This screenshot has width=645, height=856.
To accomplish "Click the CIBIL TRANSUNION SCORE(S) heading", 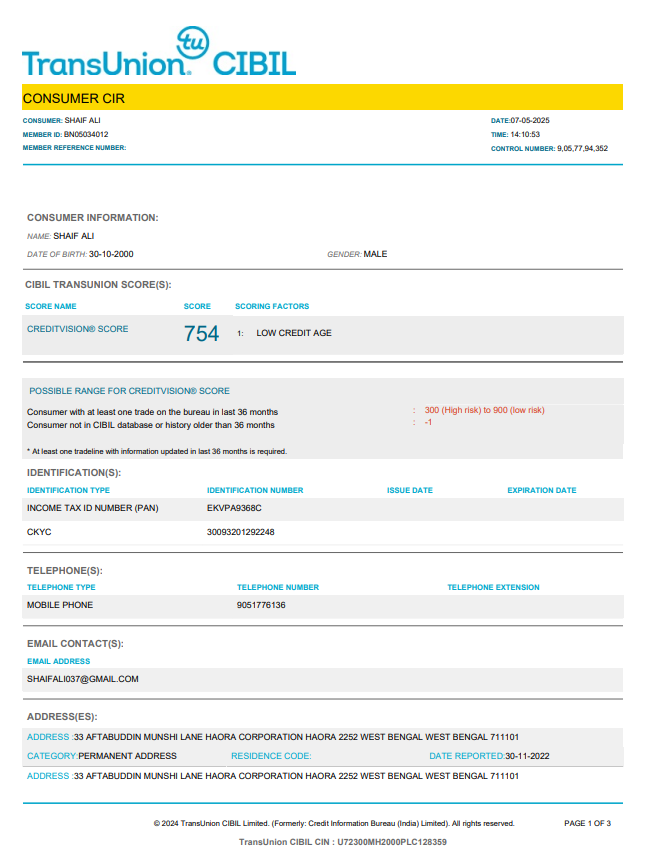I will (98, 285).
